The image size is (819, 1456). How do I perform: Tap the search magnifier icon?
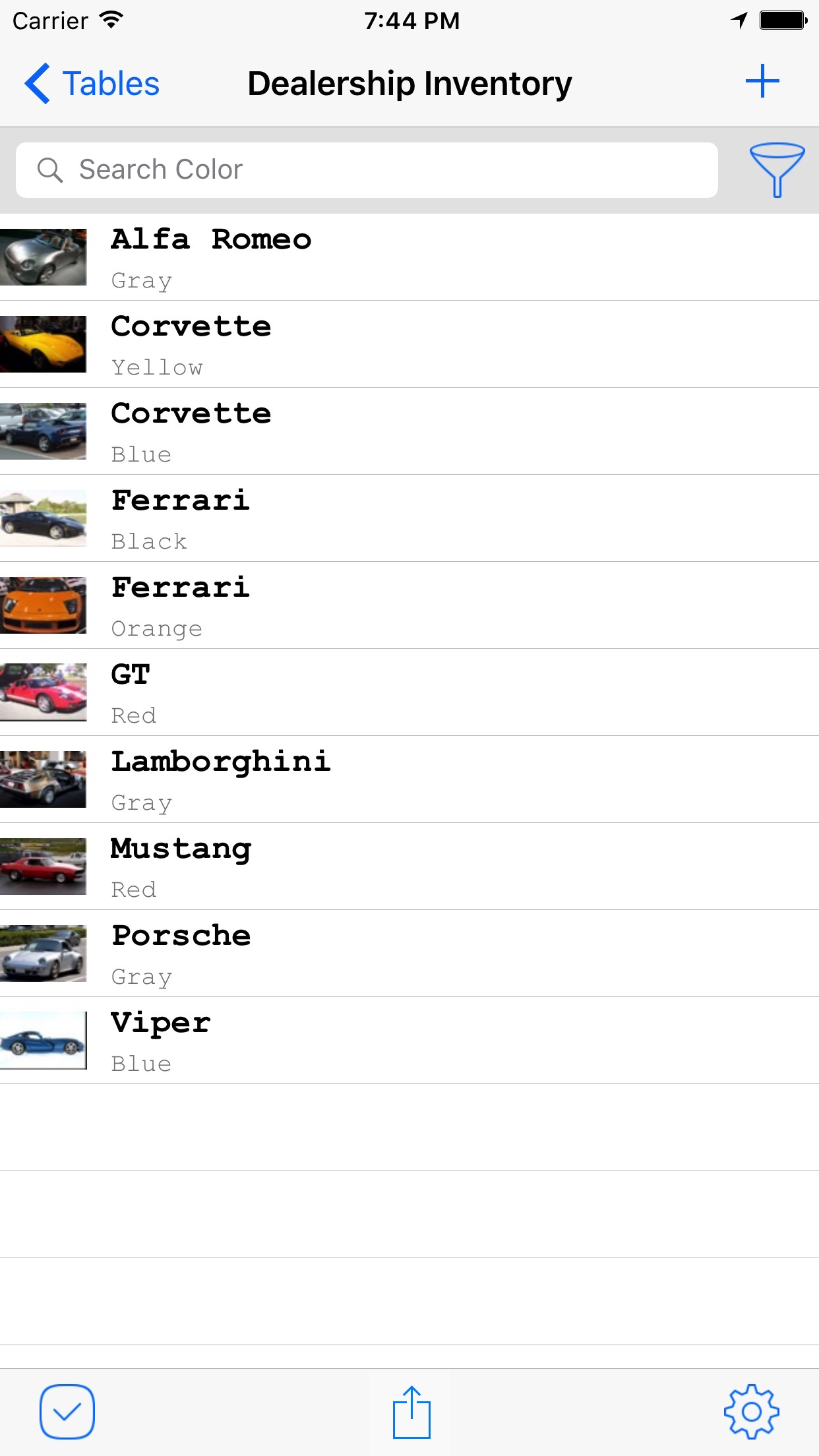pyautogui.click(x=50, y=170)
